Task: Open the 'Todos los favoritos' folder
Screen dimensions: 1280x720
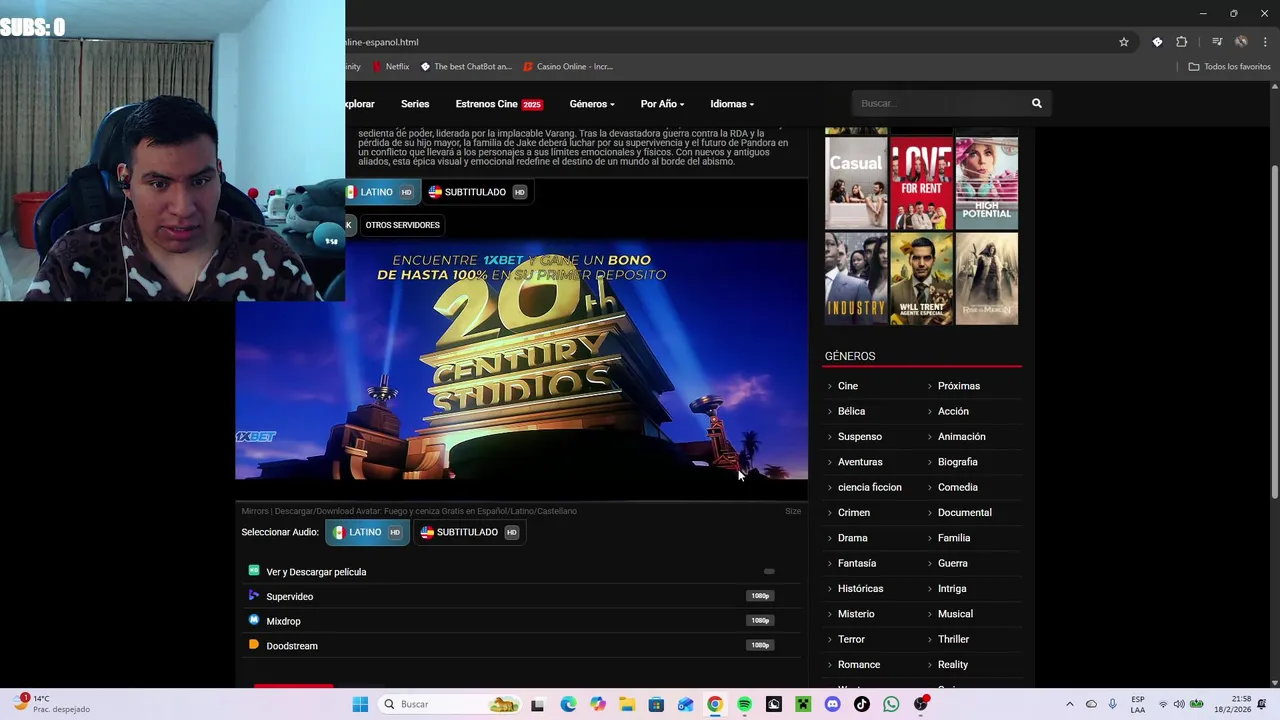Action: coord(1229,66)
